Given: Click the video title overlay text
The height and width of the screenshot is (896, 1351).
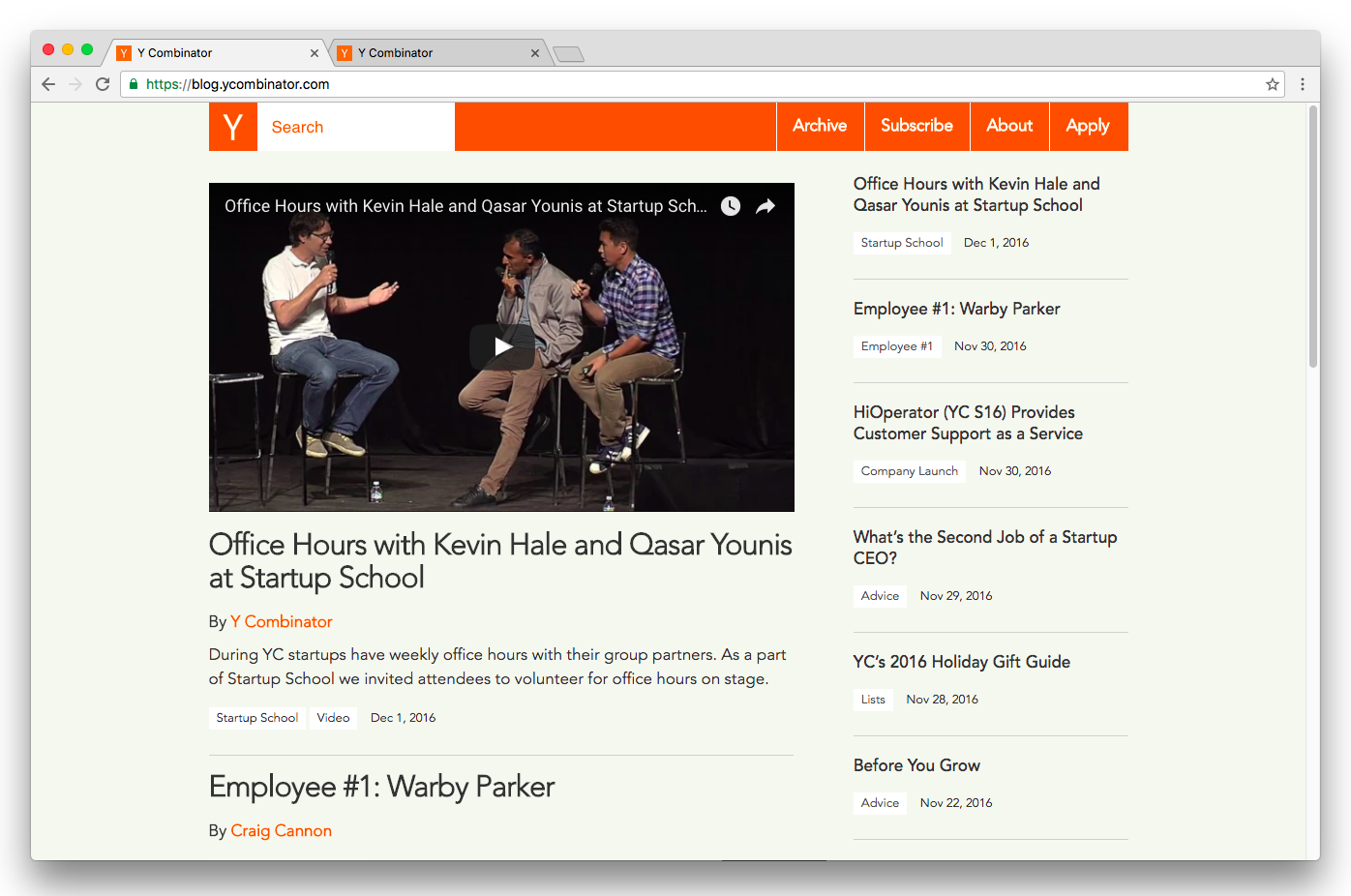Looking at the screenshot, I should [x=465, y=206].
